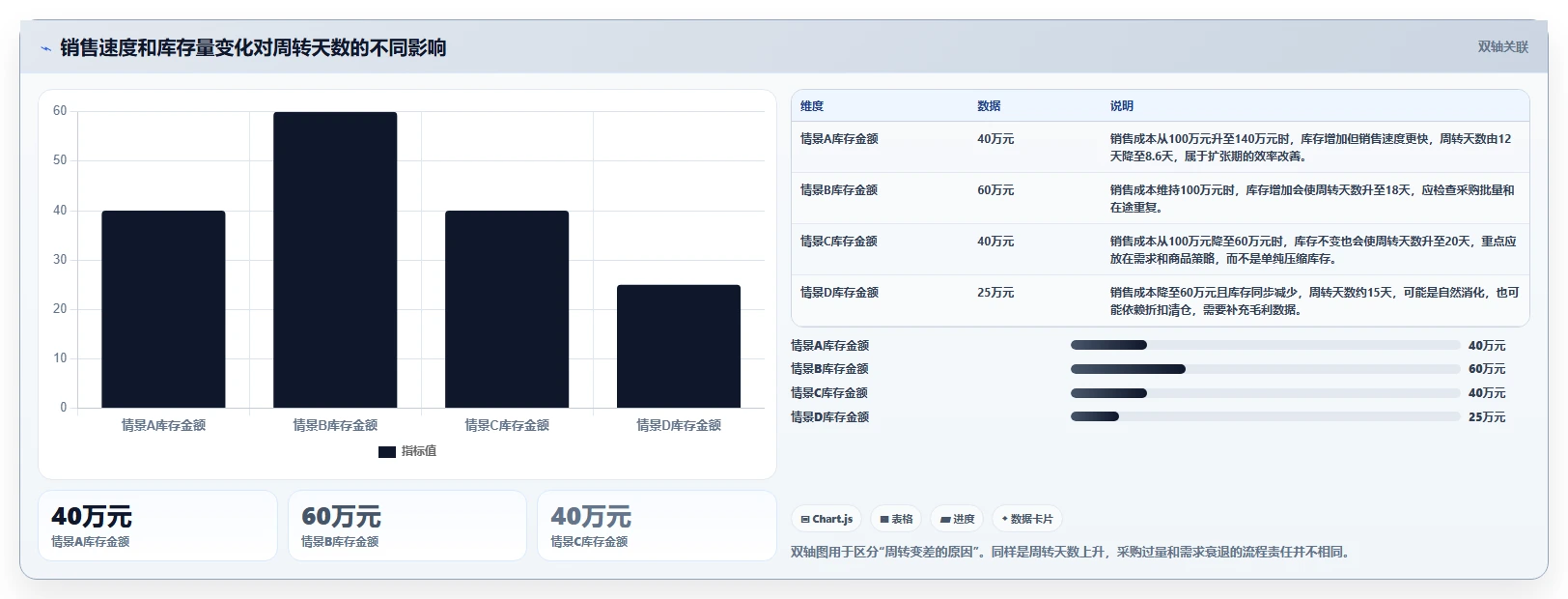Click the 情景A description about 8.6天

[1310, 148]
